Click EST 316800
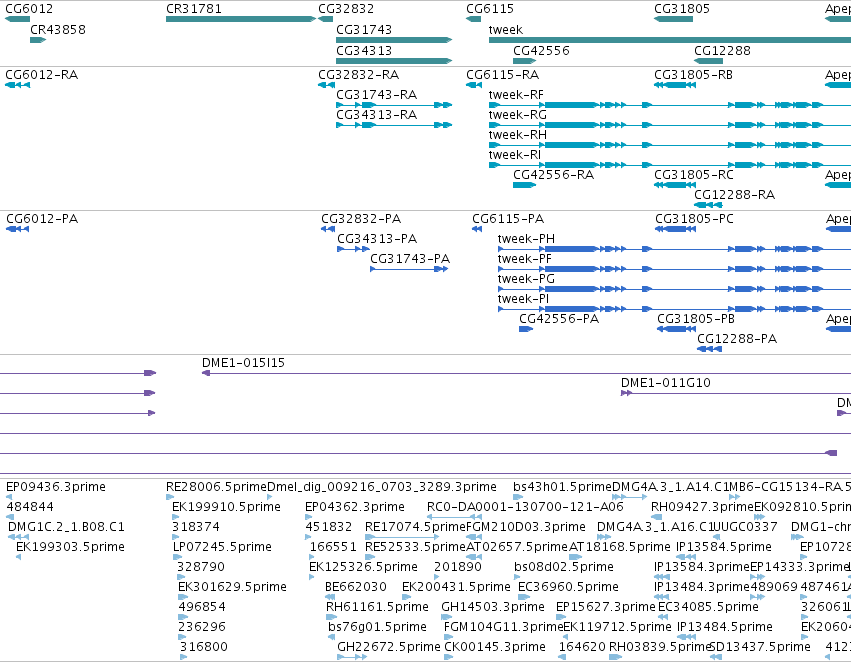The height and width of the screenshot is (662, 851). [x=204, y=647]
